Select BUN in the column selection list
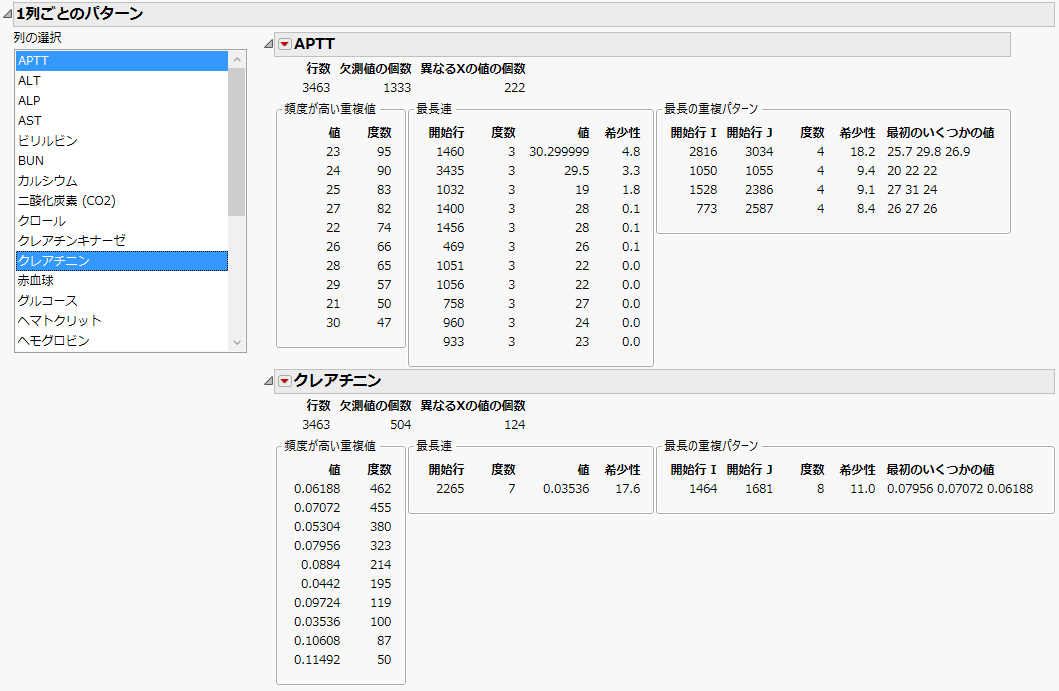Image resolution: width=1059 pixels, height=691 pixels. [60, 160]
